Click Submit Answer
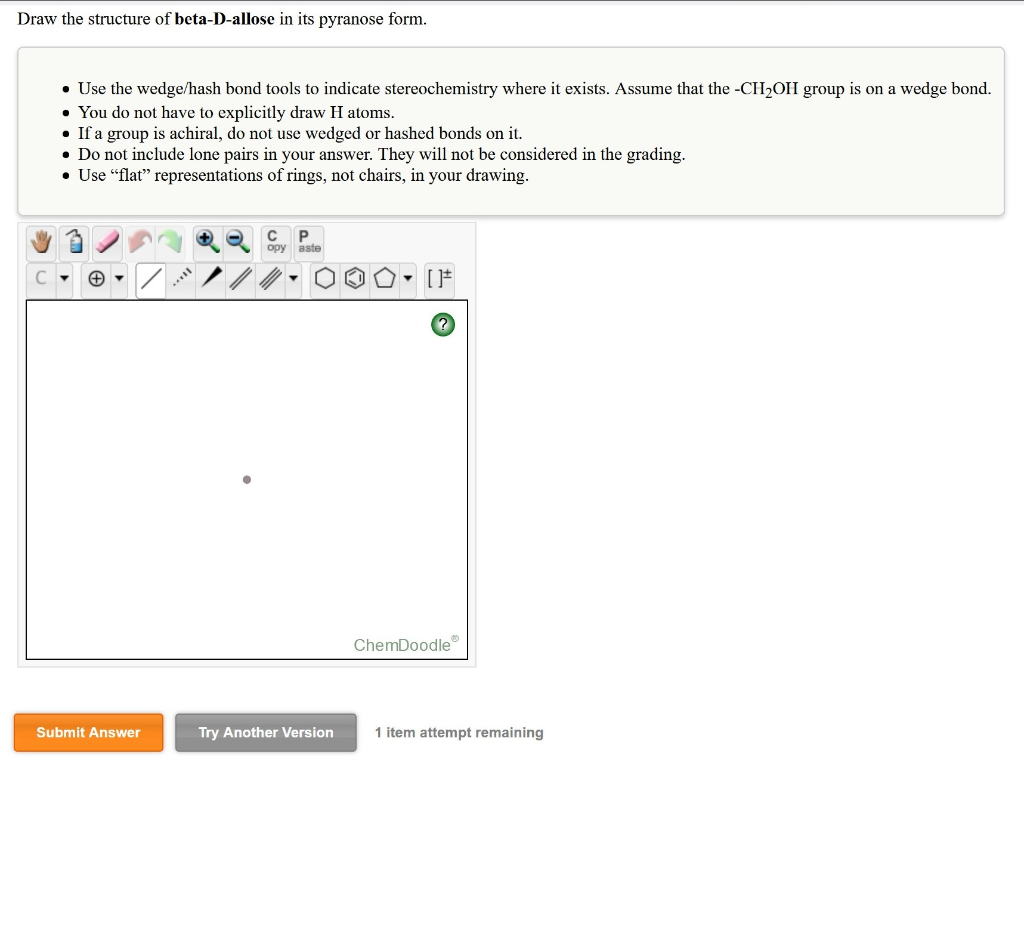This screenshot has height=945, width=1024. click(x=88, y=732)
